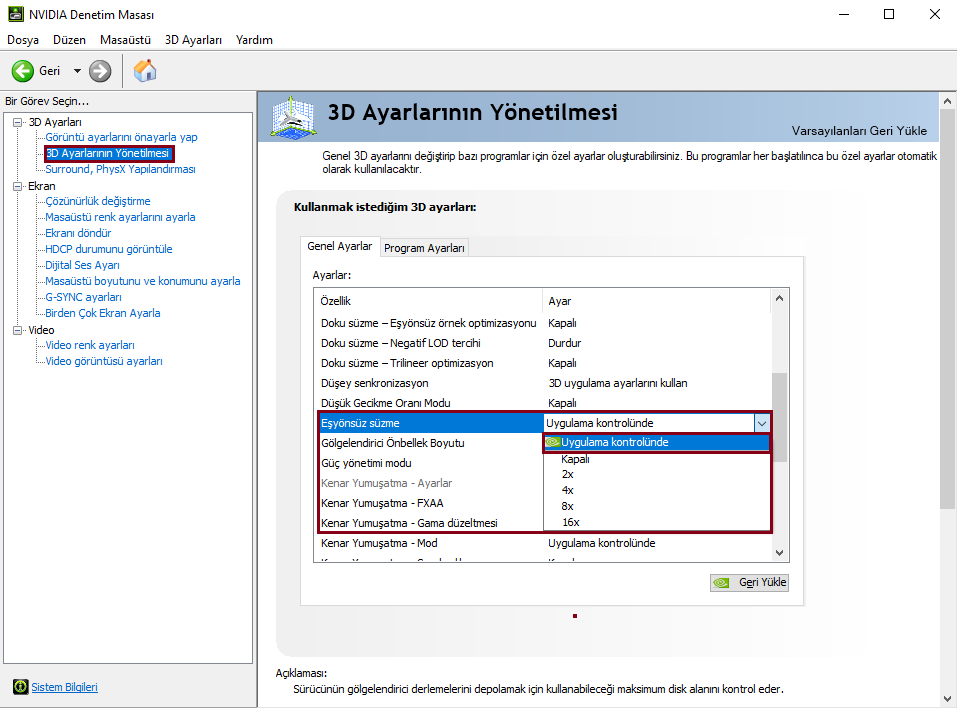Open Masaüstü renk ayarlarını ayarla

[120, 217]
